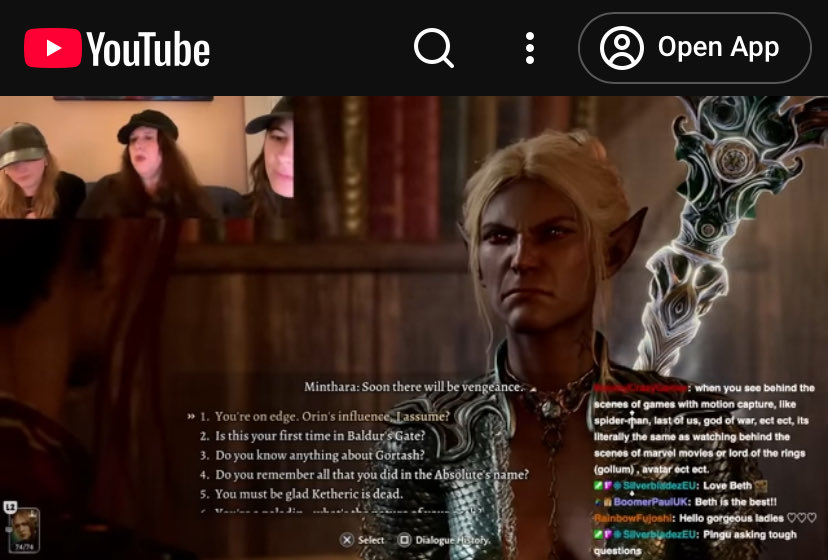Tap the Open App button
Screen dimensions: 828x560
(695, 48)
